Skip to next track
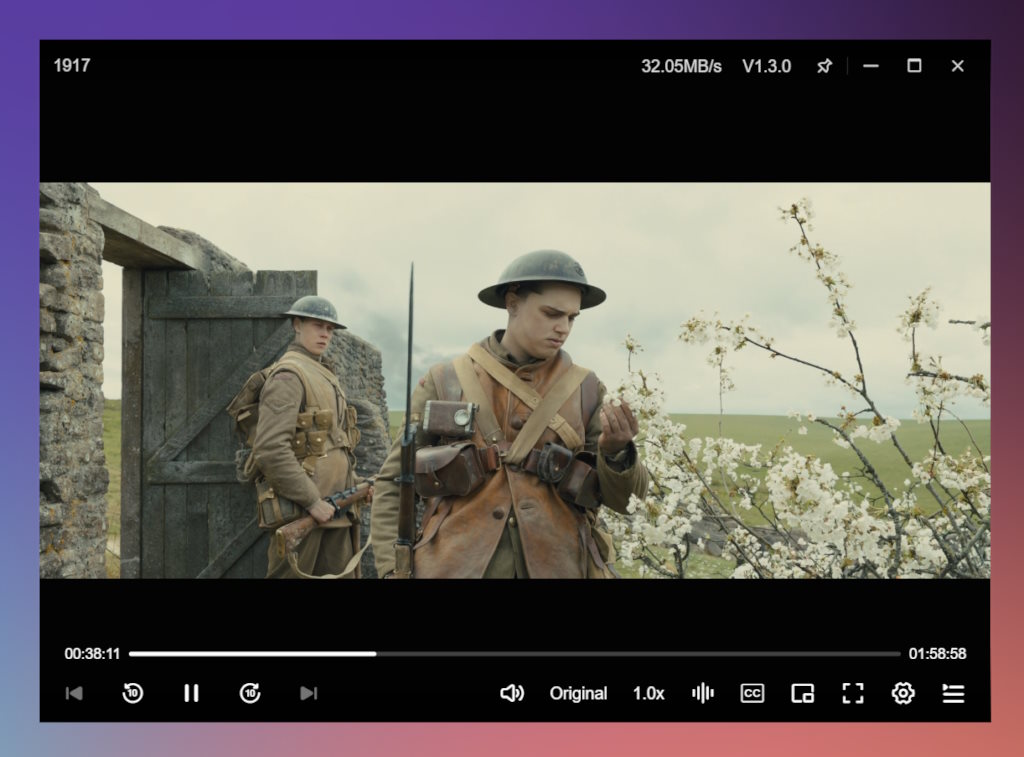1024x757 pixels. coord(308,693)
